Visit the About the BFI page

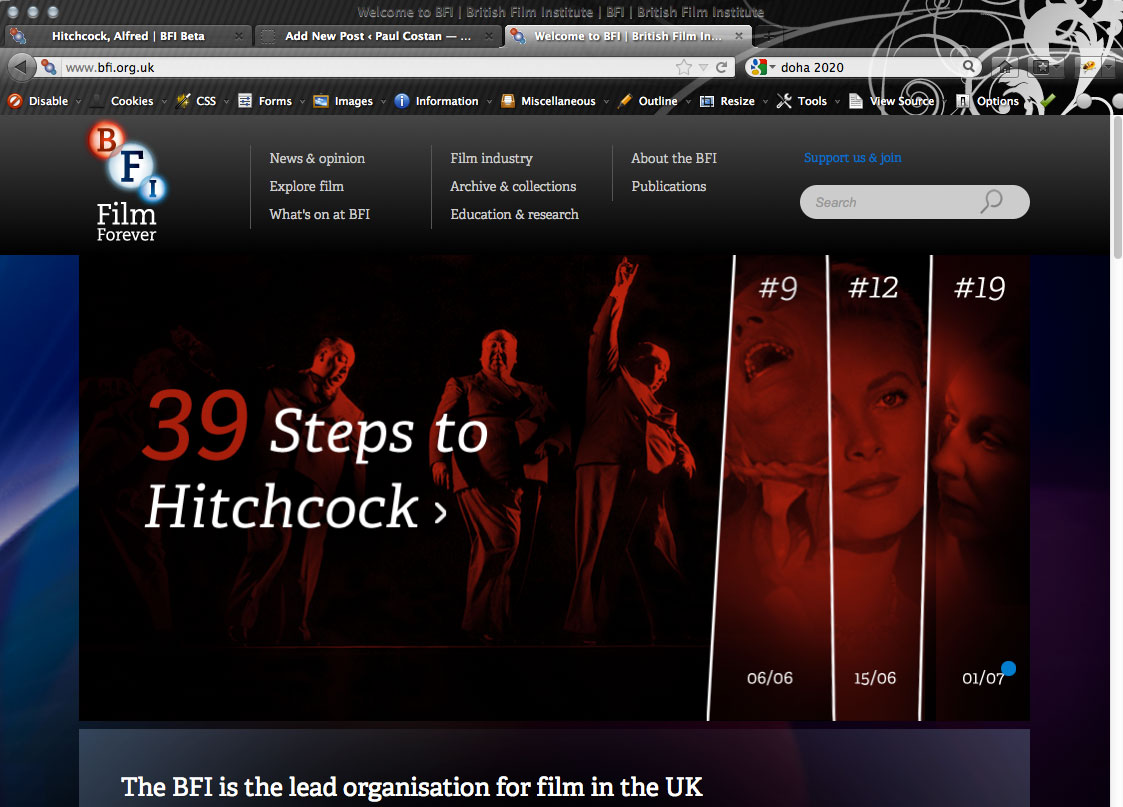[674, 158]
